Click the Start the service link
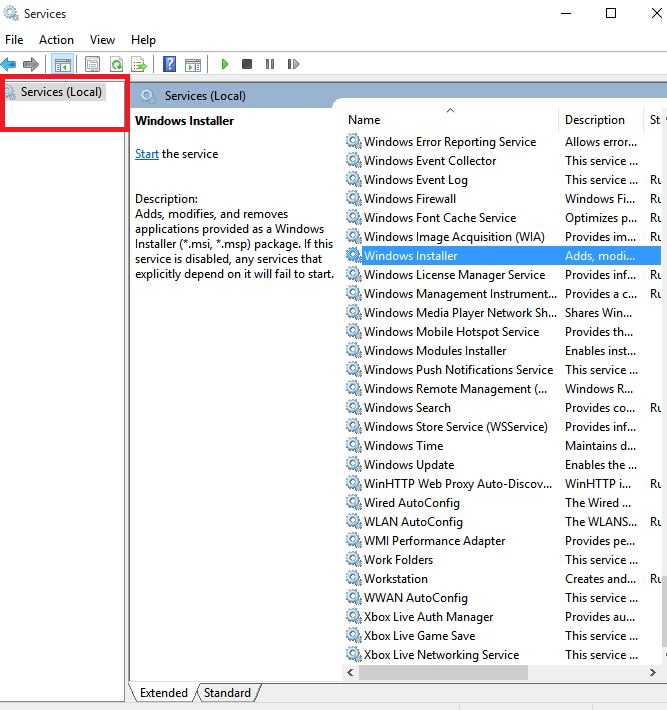Viewport: 667px width, 710px height. [147, 154]
